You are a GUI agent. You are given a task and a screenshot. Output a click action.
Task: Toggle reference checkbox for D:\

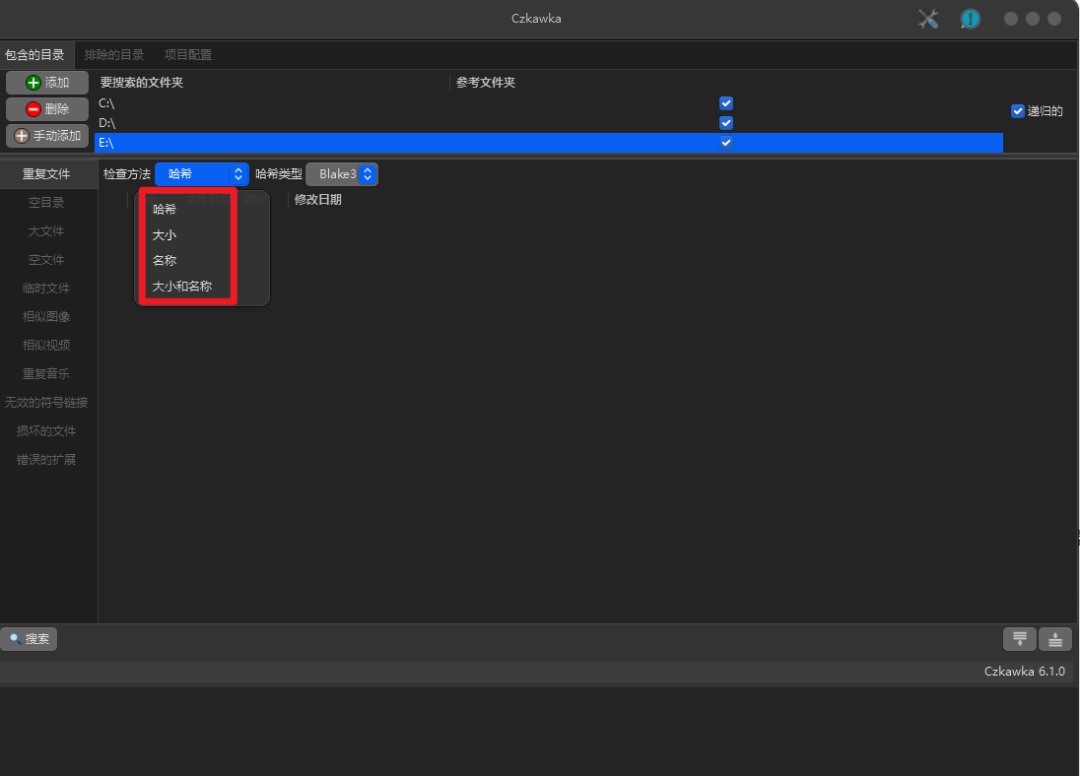(726, 123)
